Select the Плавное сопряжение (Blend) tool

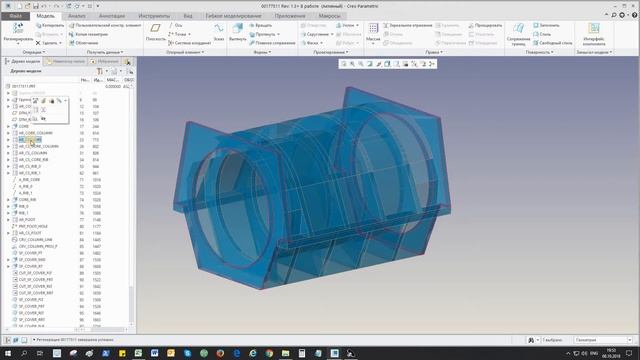[x=272, y=43]
